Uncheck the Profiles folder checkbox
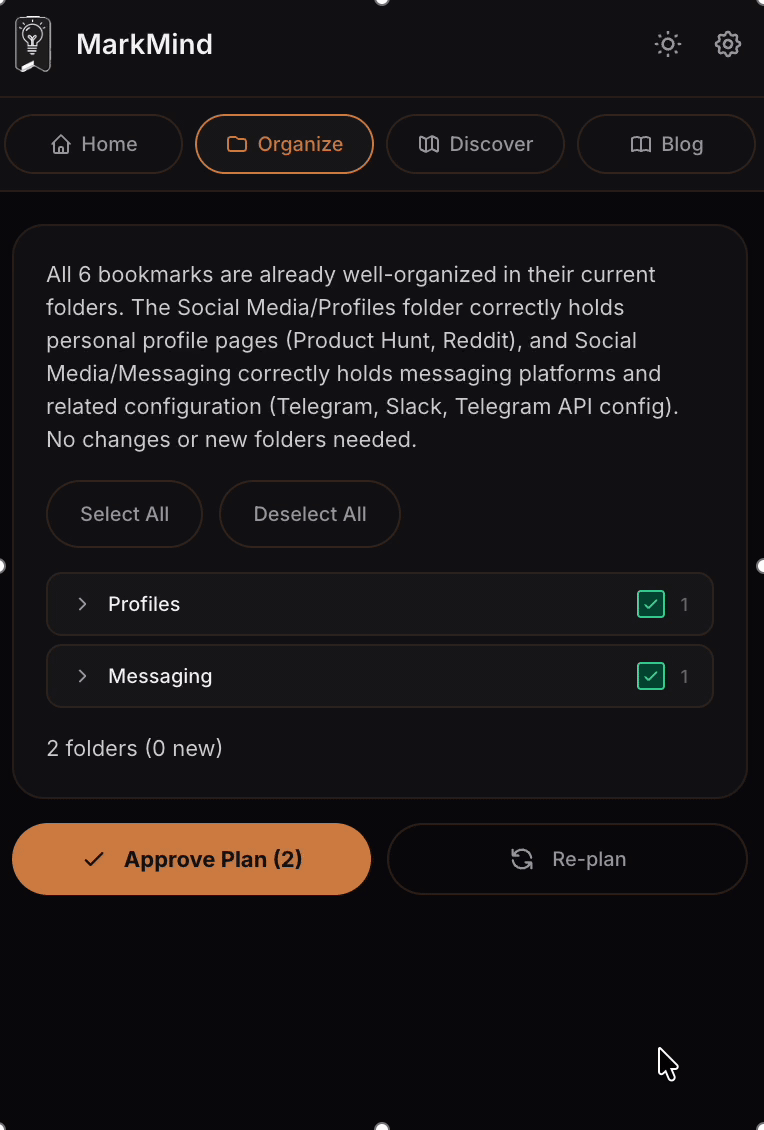The image size is (764, 1130). pyautogui.click(x=651, y=604)
